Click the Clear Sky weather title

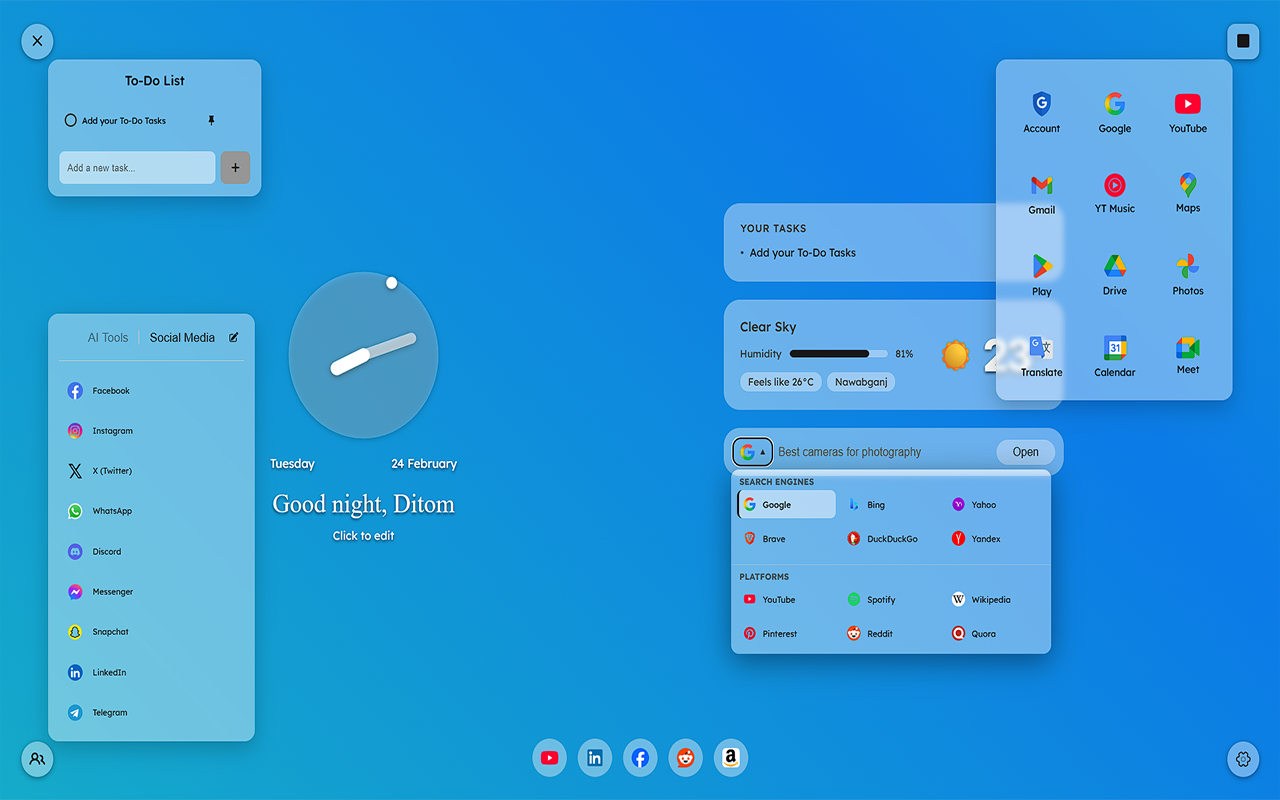pos(768,327)
